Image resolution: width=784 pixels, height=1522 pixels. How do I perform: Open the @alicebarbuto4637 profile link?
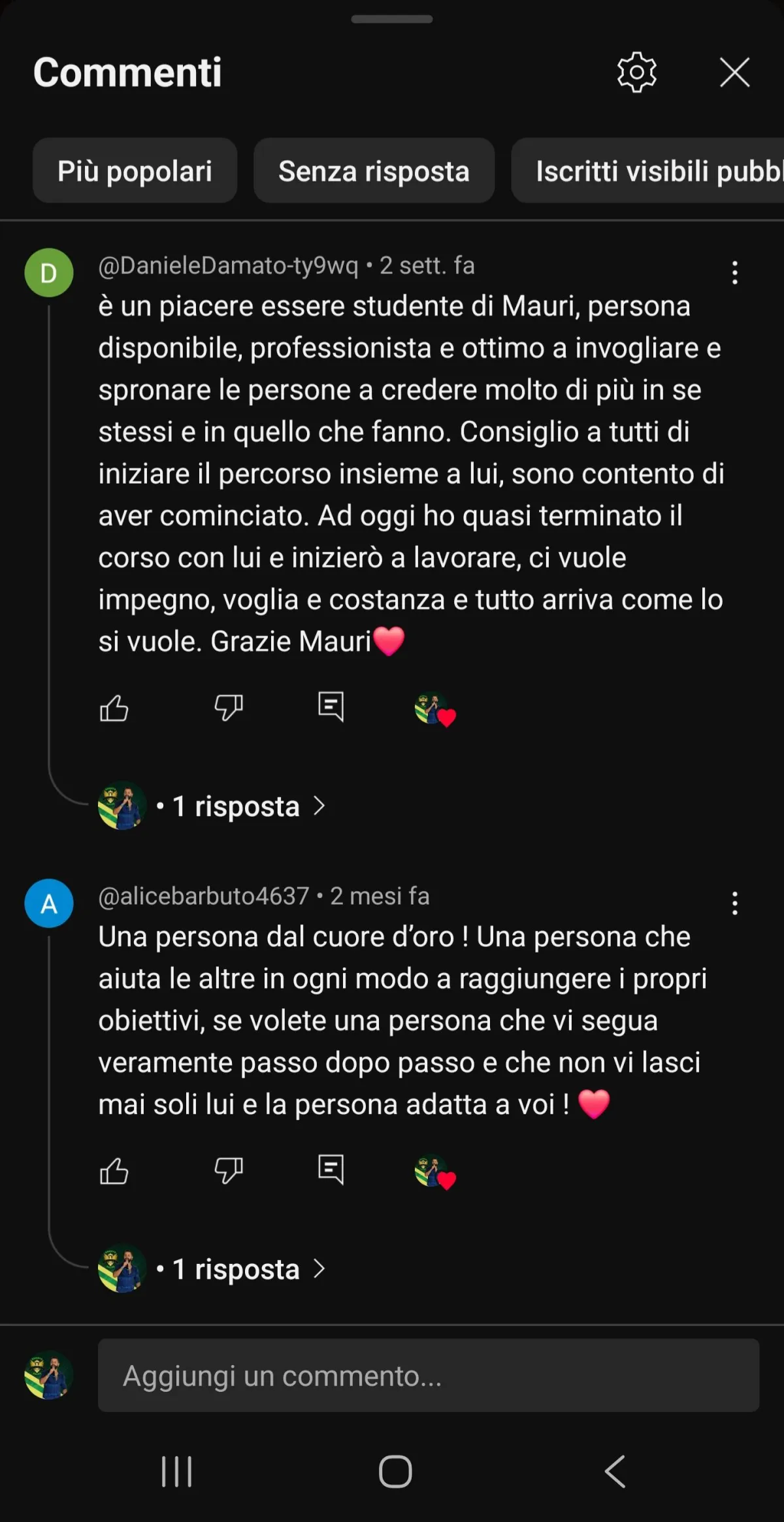(203, 896)
